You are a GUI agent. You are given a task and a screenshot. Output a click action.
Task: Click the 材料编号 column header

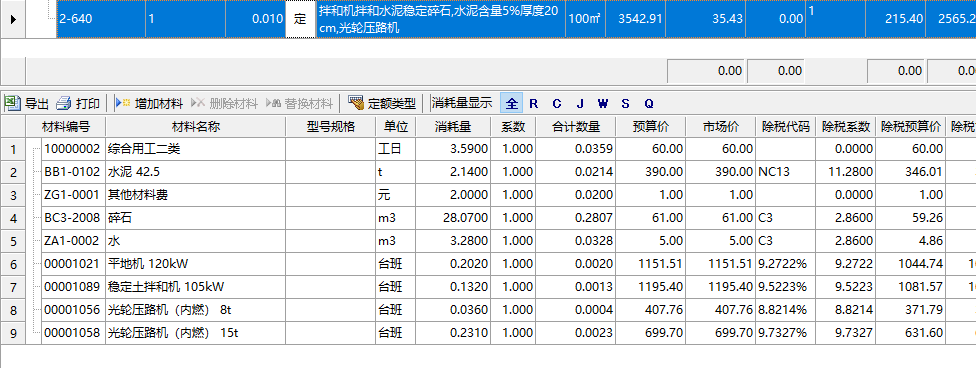coord(65,127)
